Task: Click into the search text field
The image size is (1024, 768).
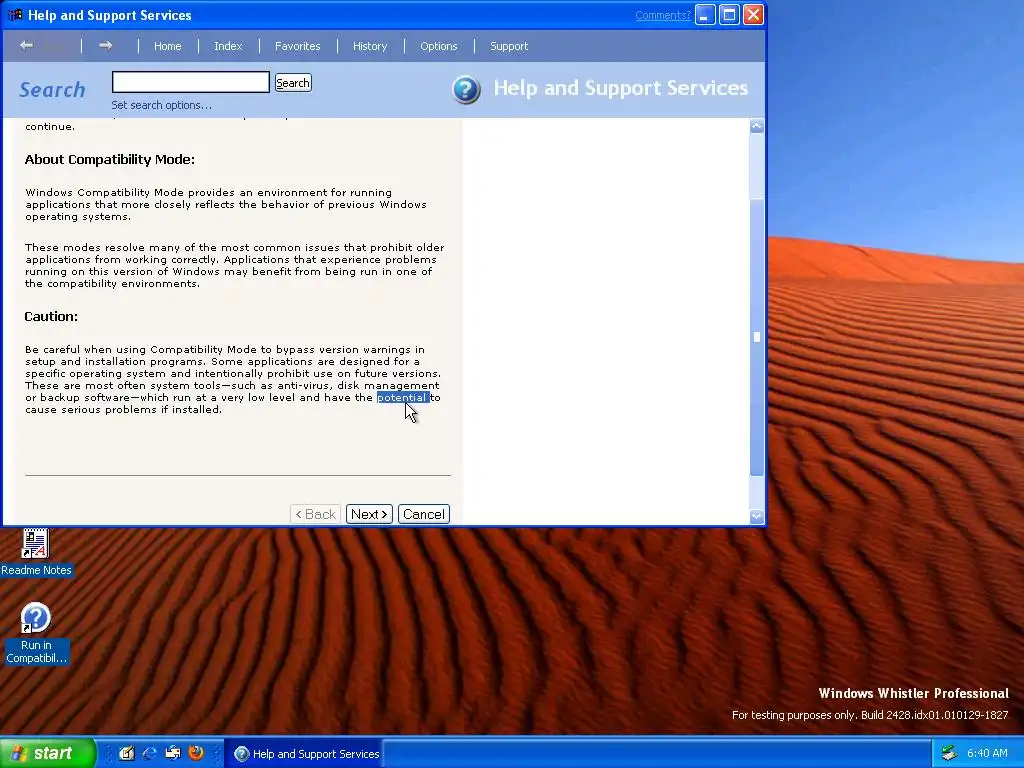Action: point(191,82)
